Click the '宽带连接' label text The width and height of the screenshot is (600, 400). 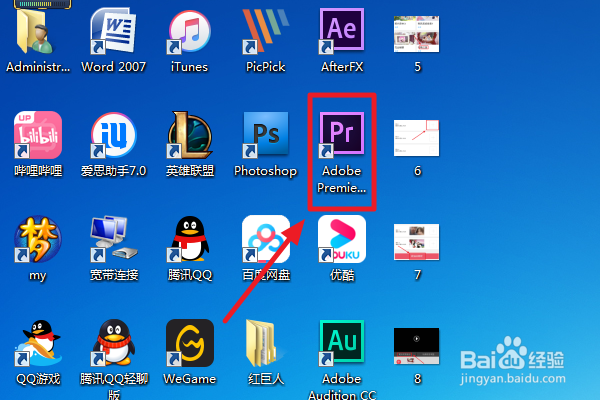[114, 275]
